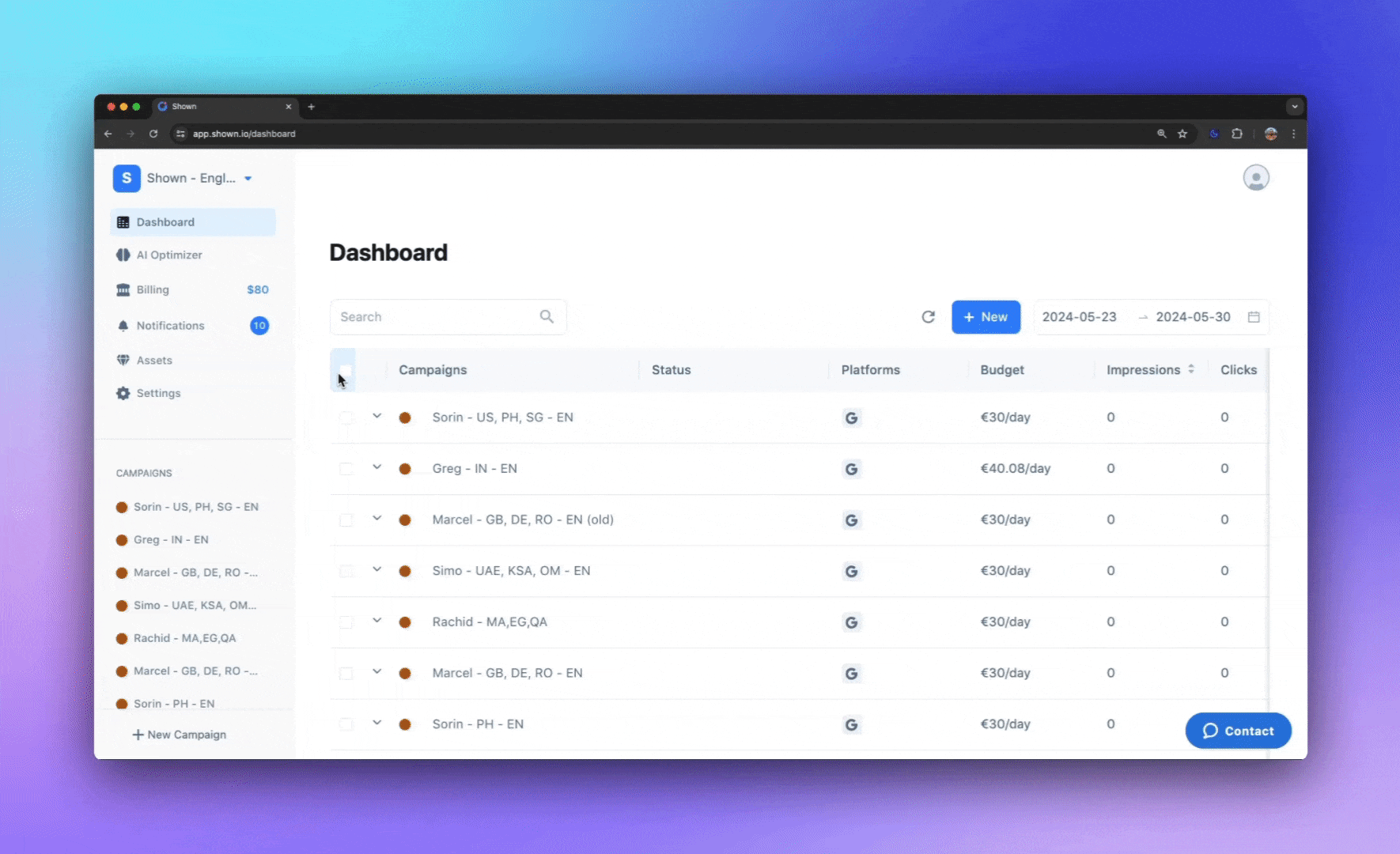Click Google platform icon for Sorin - US, PH, SG
This screenshot has height=854, width=1400.
tap(851, 418)
